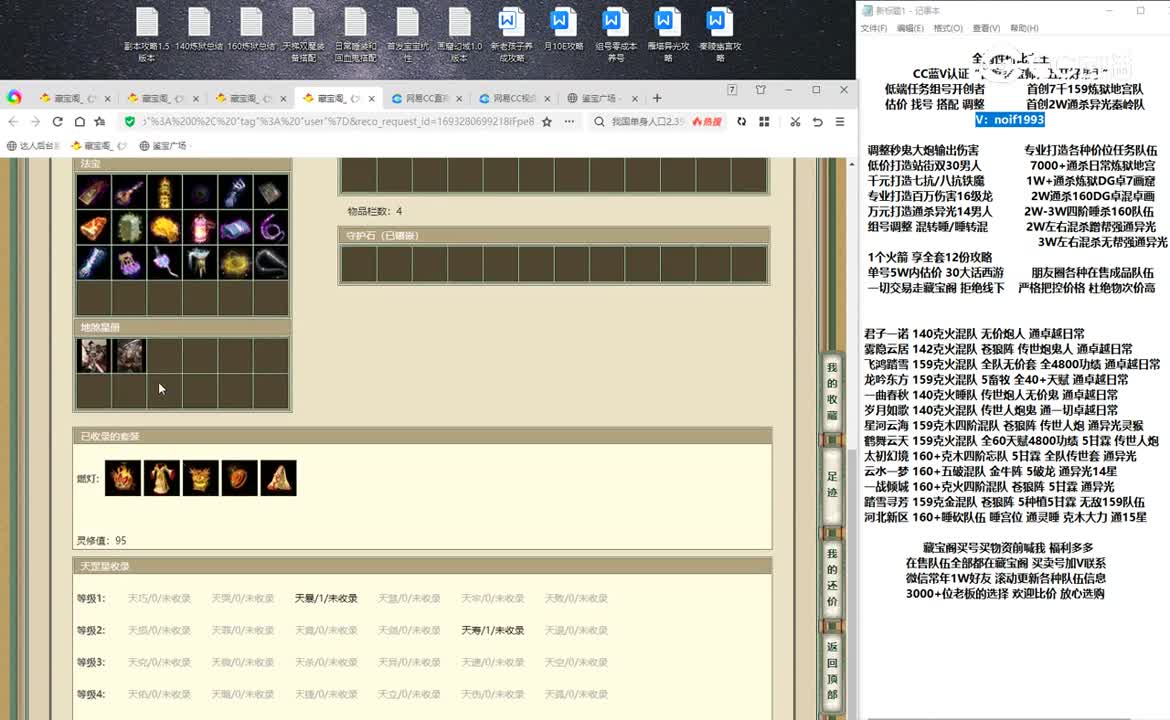1170x720 pixels.
Task: Click the browser skin shirt icon
Action: (x=760, y=90)
